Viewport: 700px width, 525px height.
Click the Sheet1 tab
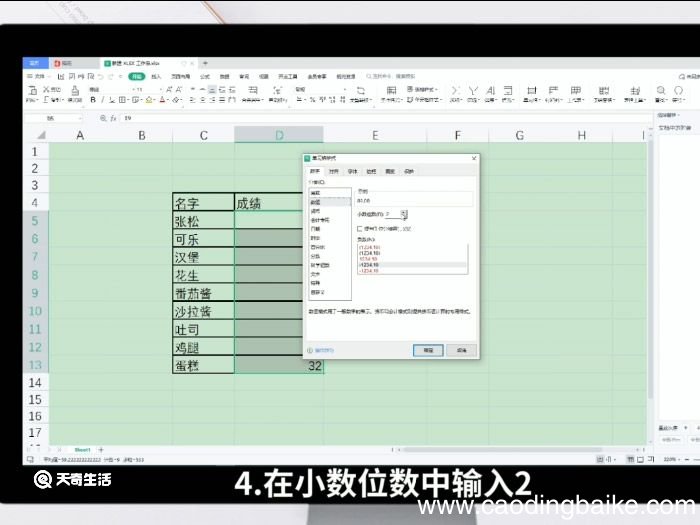[83, 450]
